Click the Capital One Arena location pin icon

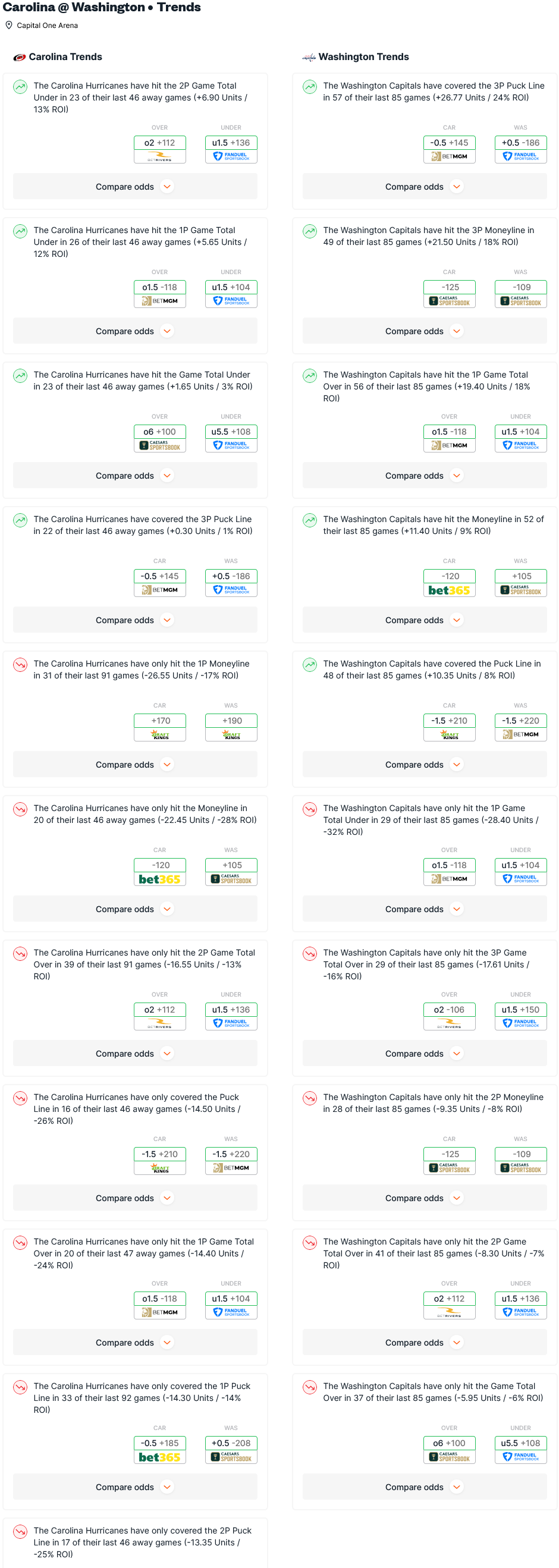(9, 26)
